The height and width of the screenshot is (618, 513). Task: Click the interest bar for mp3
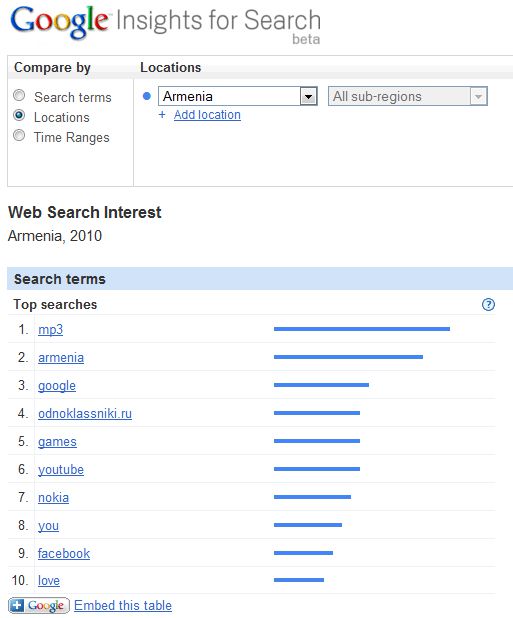(362, 329)
